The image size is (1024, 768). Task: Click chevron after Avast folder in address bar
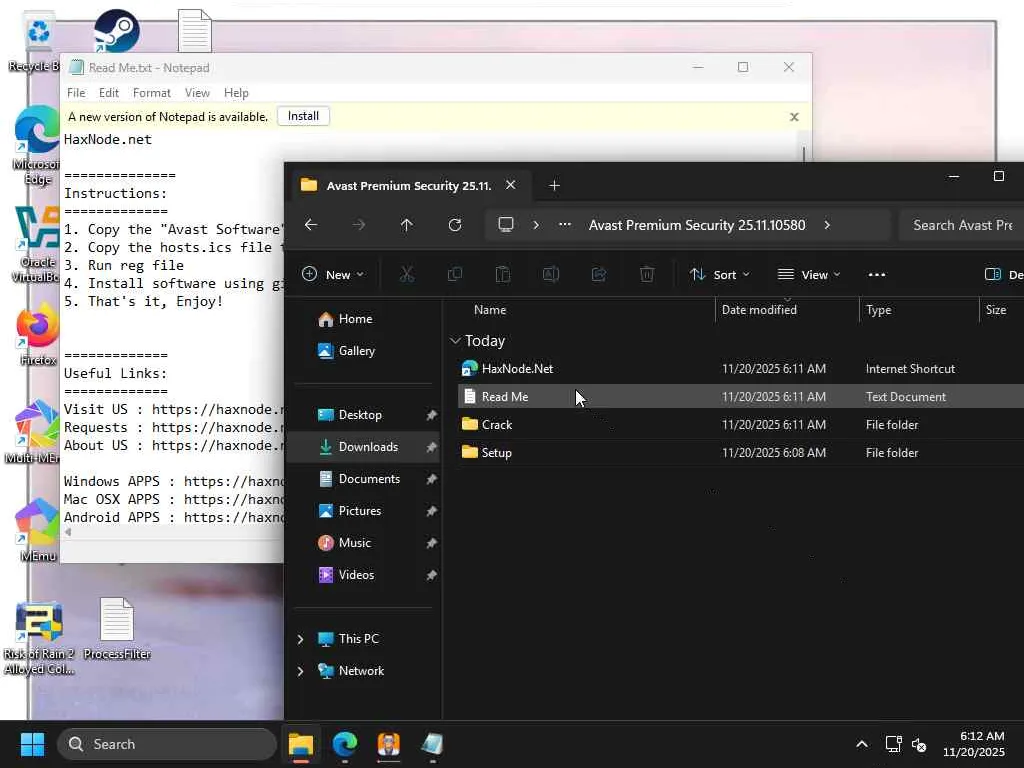click(827, 225)
